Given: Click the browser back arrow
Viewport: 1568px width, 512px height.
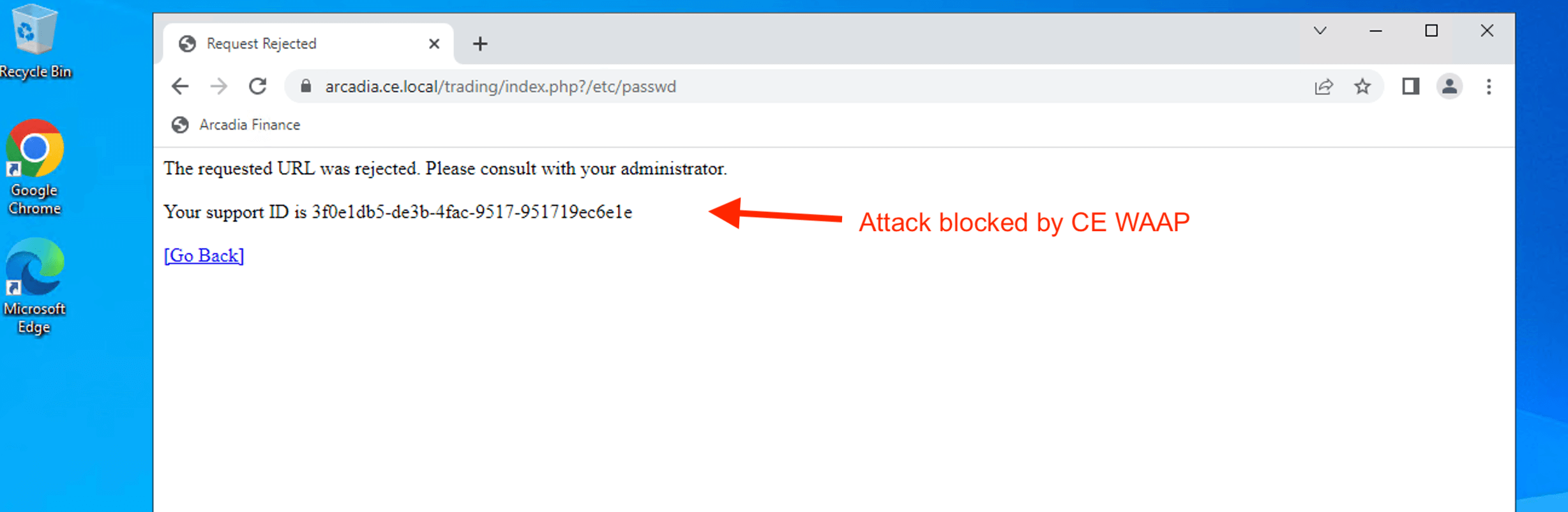Looking at the screenshot, I should [181, 86].
